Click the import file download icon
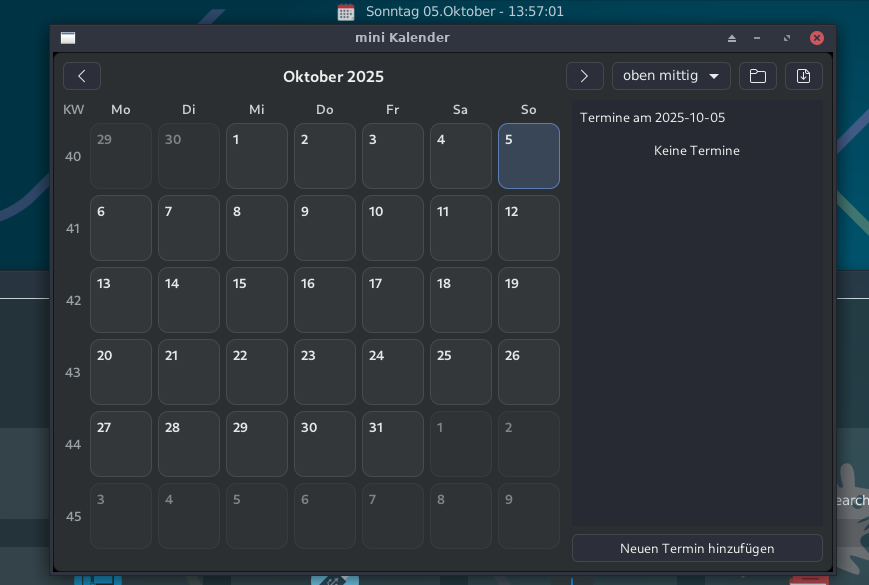Image resolution: width=869 pixels, height=585 pixels. (x=803, y=76)
